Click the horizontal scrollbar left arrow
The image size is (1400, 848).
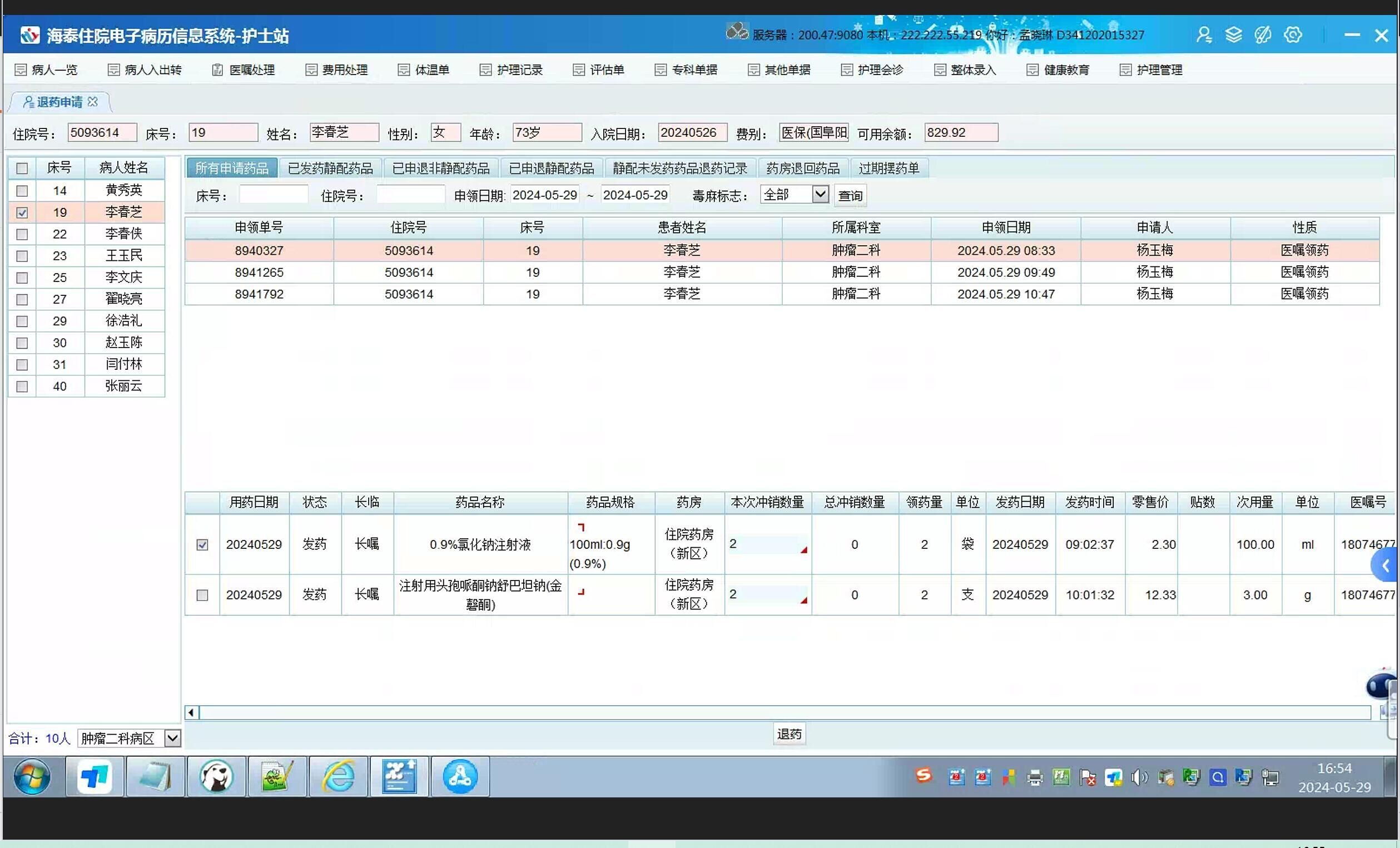[x=191, y=713]
